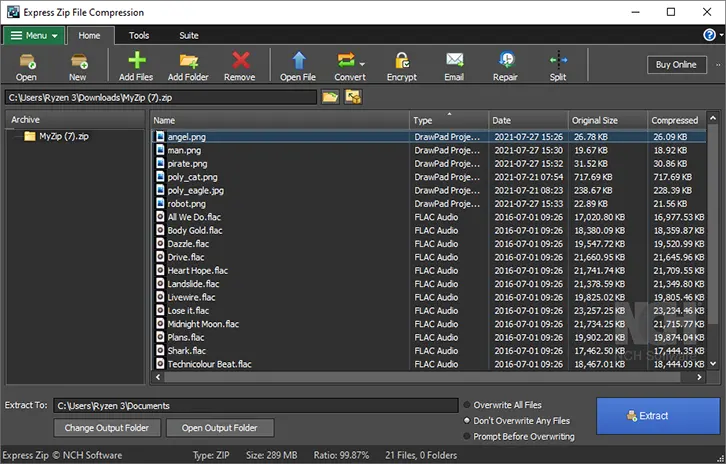The width and height of the screenshot is (726, 464).
Task: Click the blue Extract button
Action: pos(657,416)
